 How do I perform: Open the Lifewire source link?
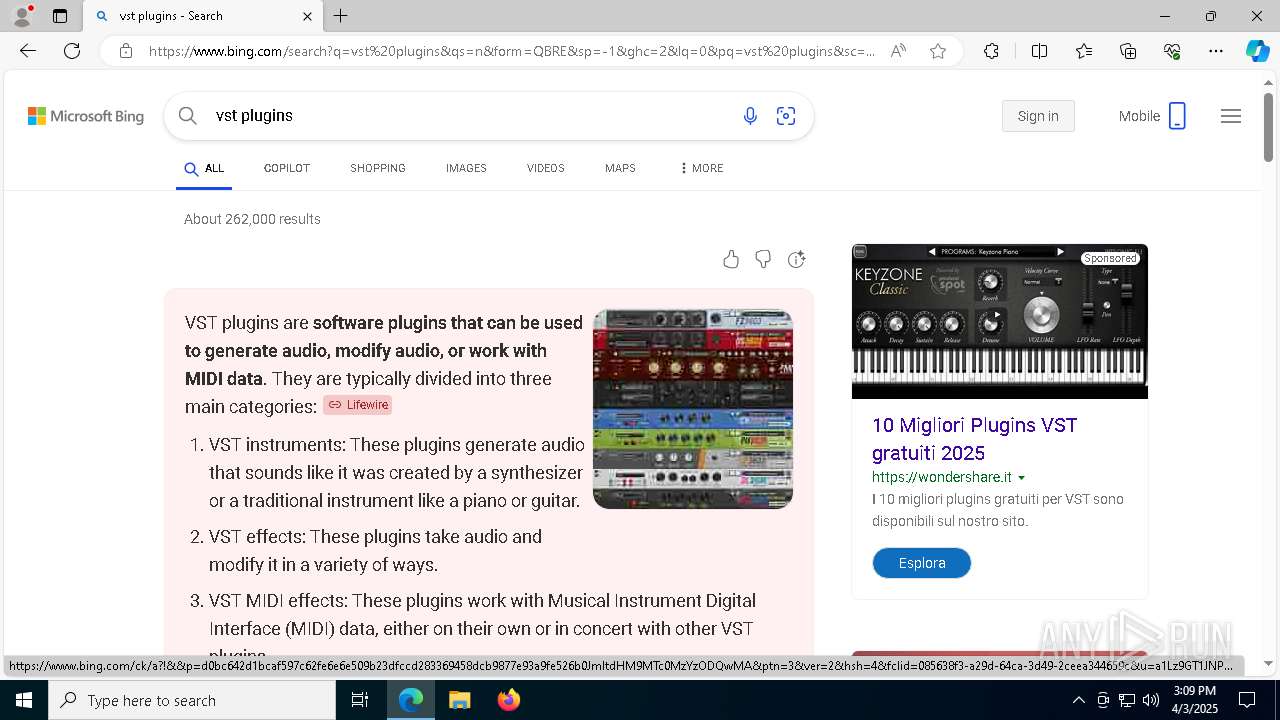coord(357,405)
